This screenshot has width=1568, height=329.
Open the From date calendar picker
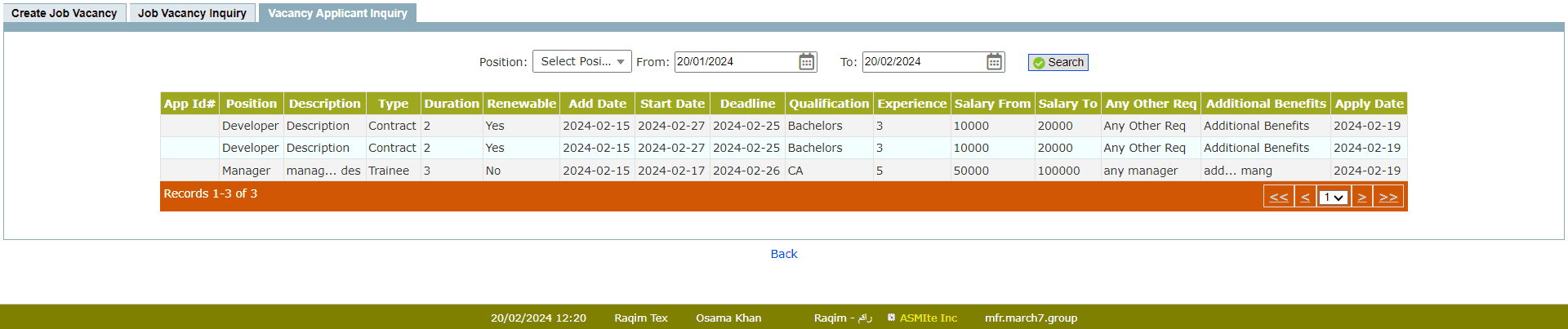pyautogui.click(x=806, y=62)
